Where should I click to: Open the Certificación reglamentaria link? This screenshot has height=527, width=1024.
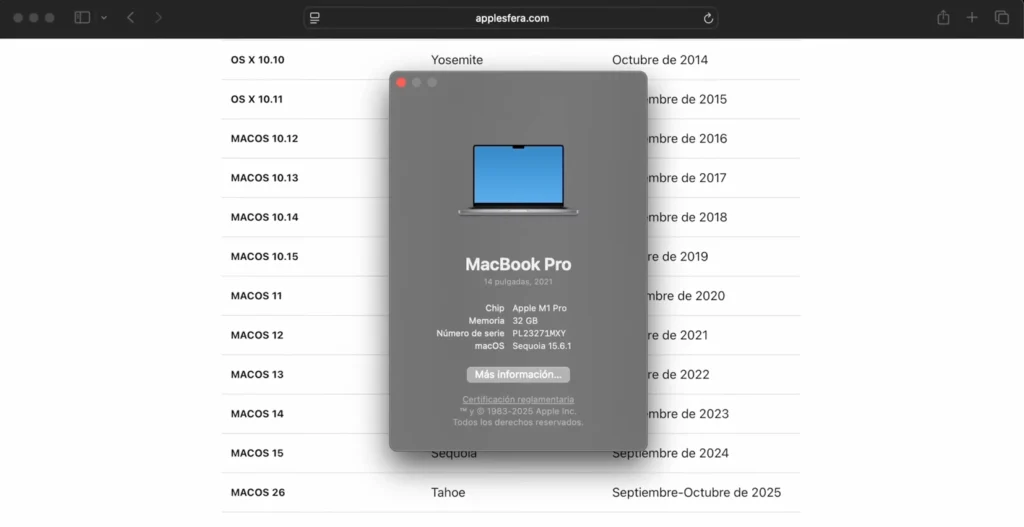coord(518,400)
